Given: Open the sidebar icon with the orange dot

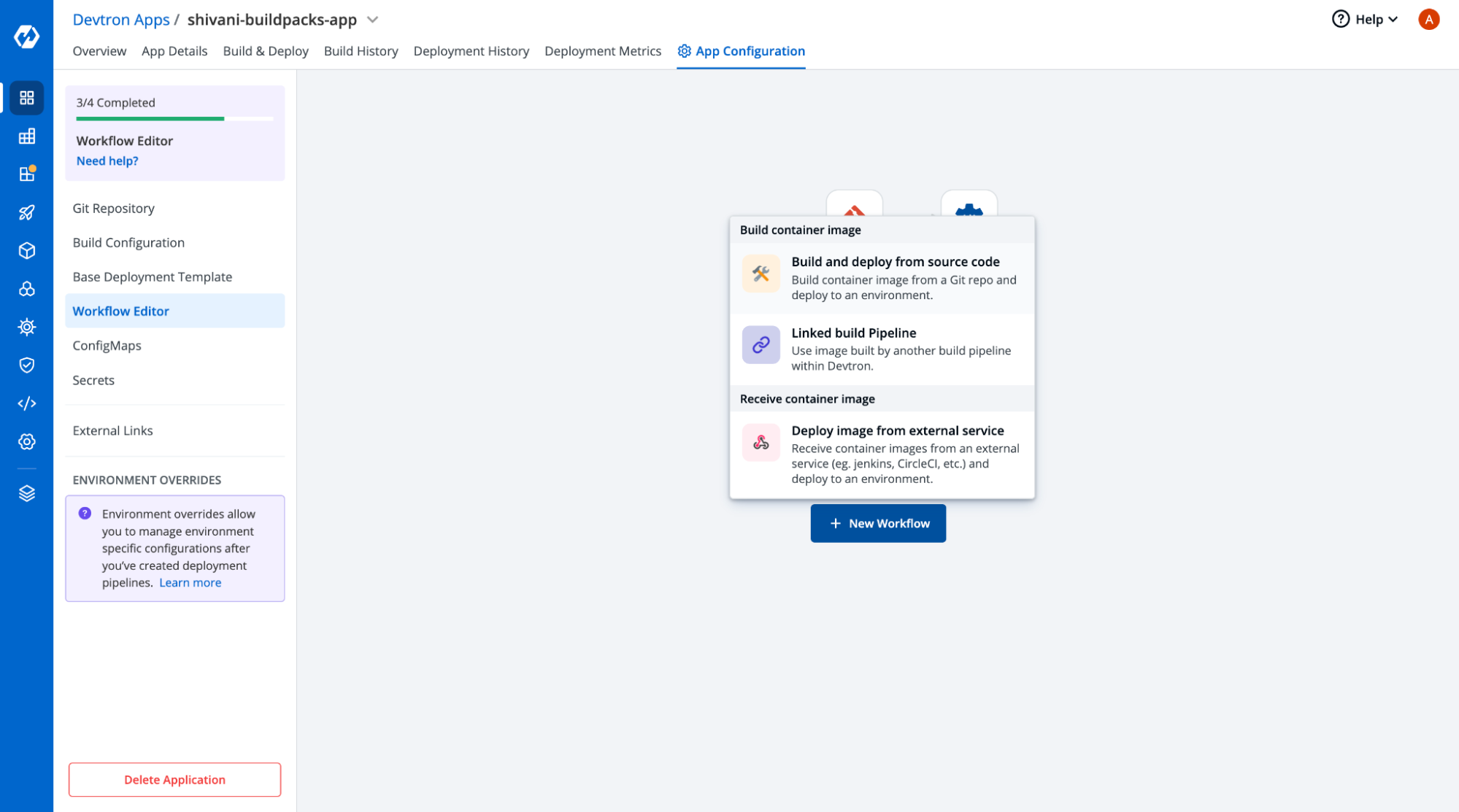Looking at the screenshot, I should click(27, 174).
